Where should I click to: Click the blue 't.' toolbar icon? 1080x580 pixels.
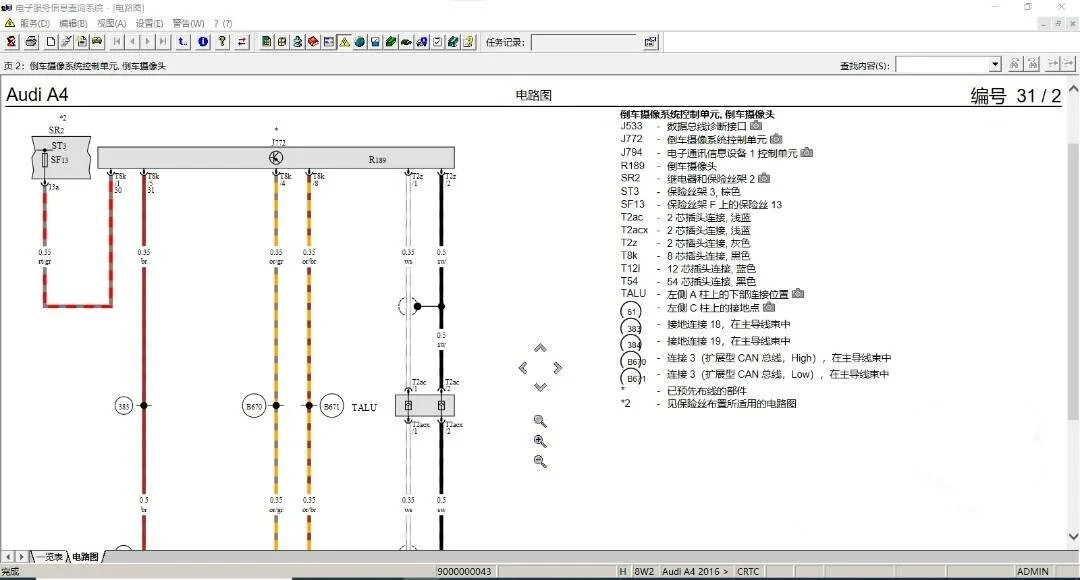183,42
